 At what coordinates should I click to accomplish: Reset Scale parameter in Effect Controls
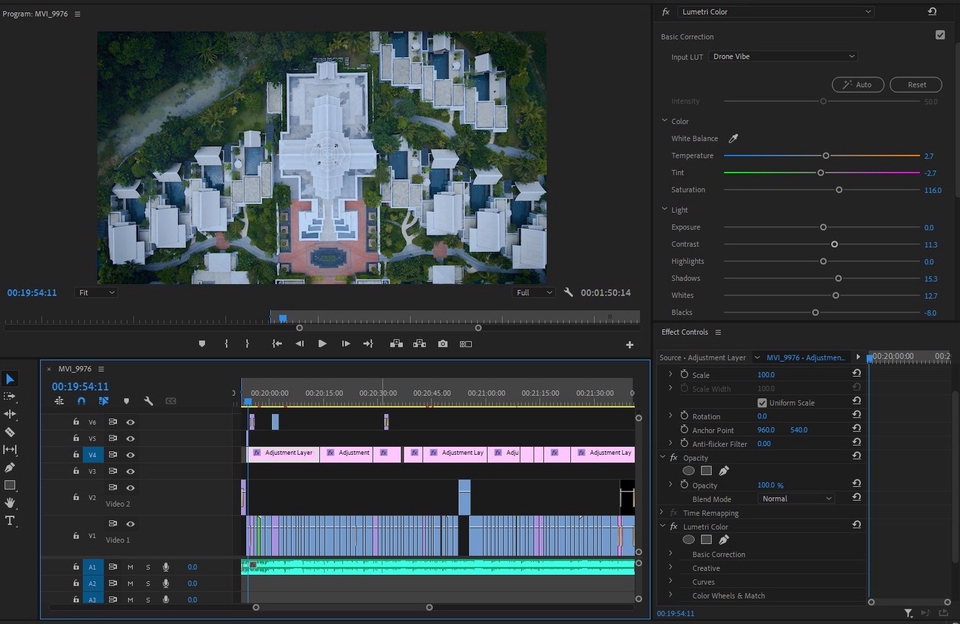(x=857, y=374)
